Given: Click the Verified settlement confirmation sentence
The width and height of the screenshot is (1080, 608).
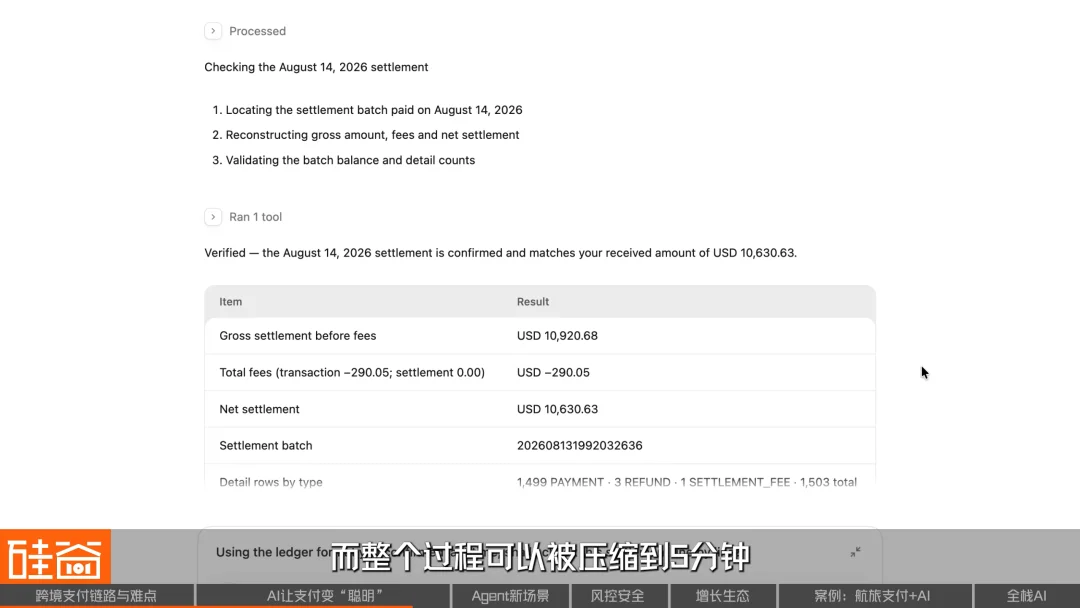Looking at the screenshot, I should 501,253.
